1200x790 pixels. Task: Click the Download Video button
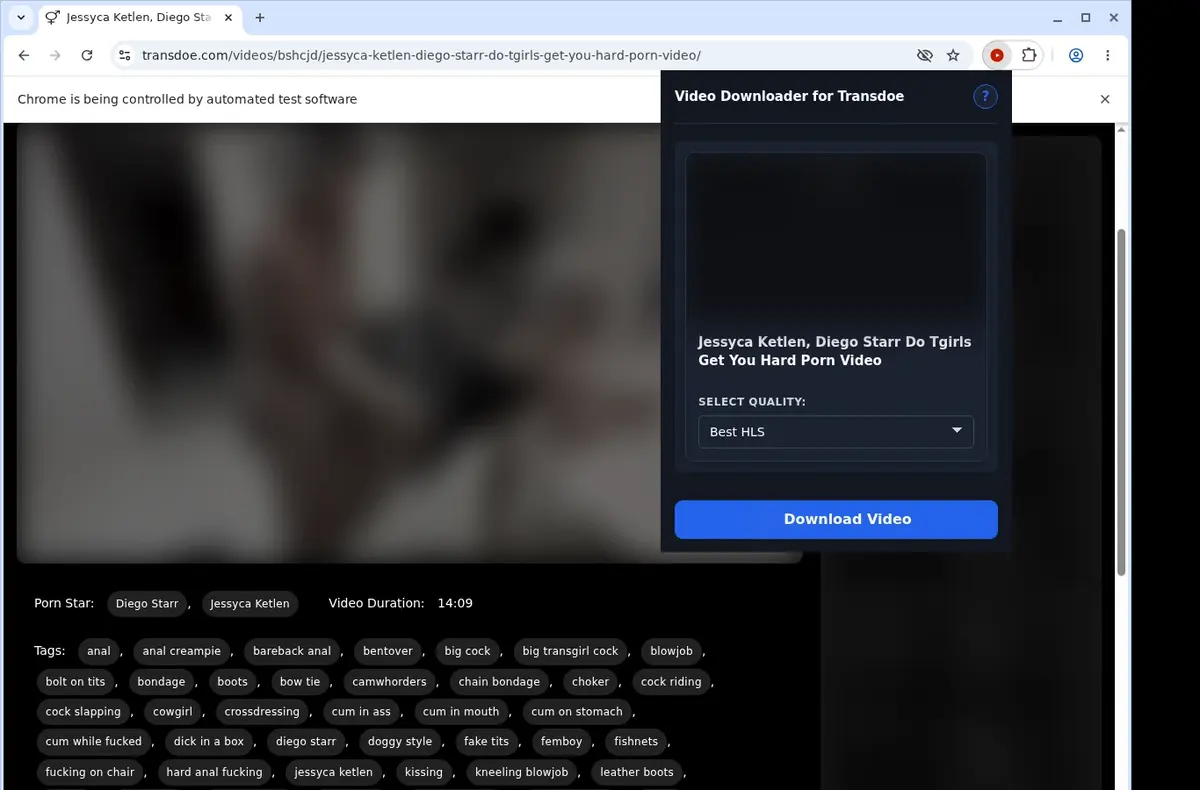(x=836, y=519)
